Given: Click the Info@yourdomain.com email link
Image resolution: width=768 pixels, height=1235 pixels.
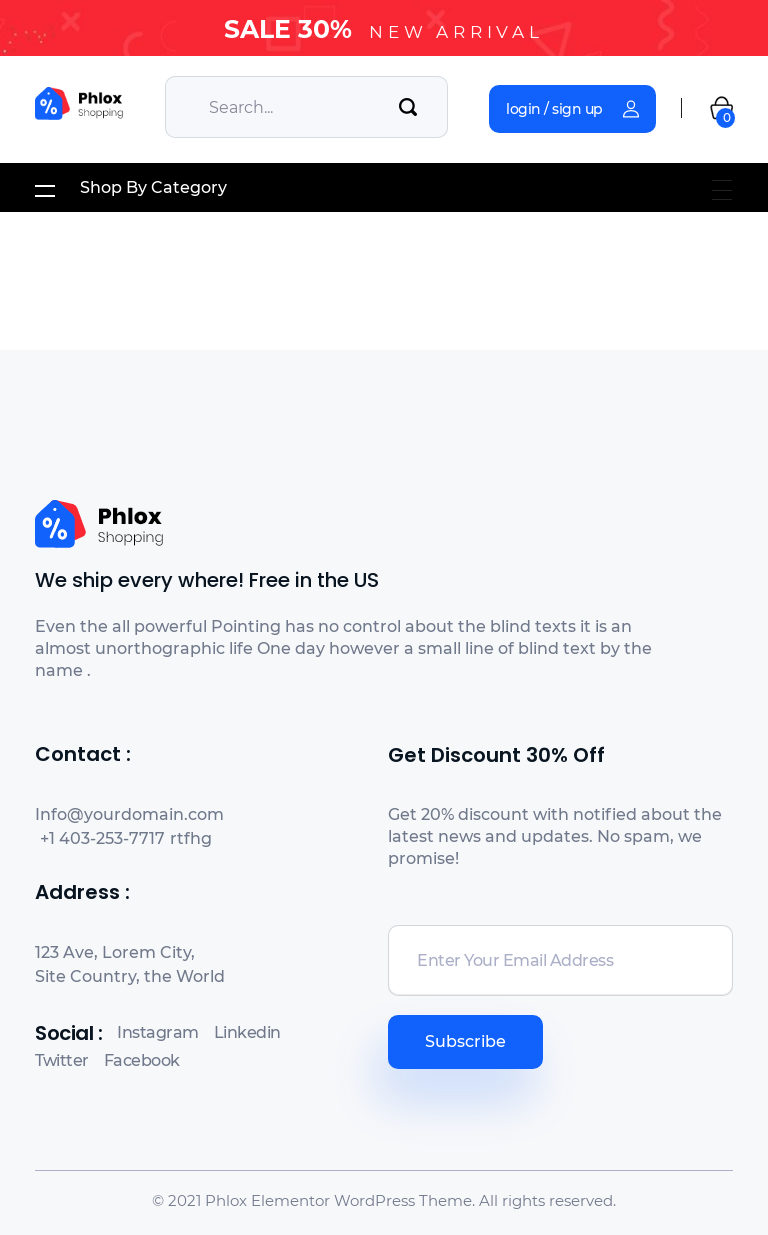Looking at the screenshot, I should click(129, 815).
